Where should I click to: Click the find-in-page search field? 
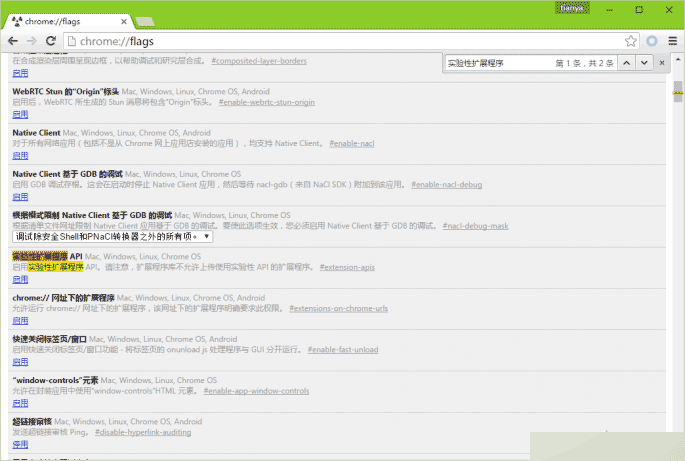coord(498,63)
